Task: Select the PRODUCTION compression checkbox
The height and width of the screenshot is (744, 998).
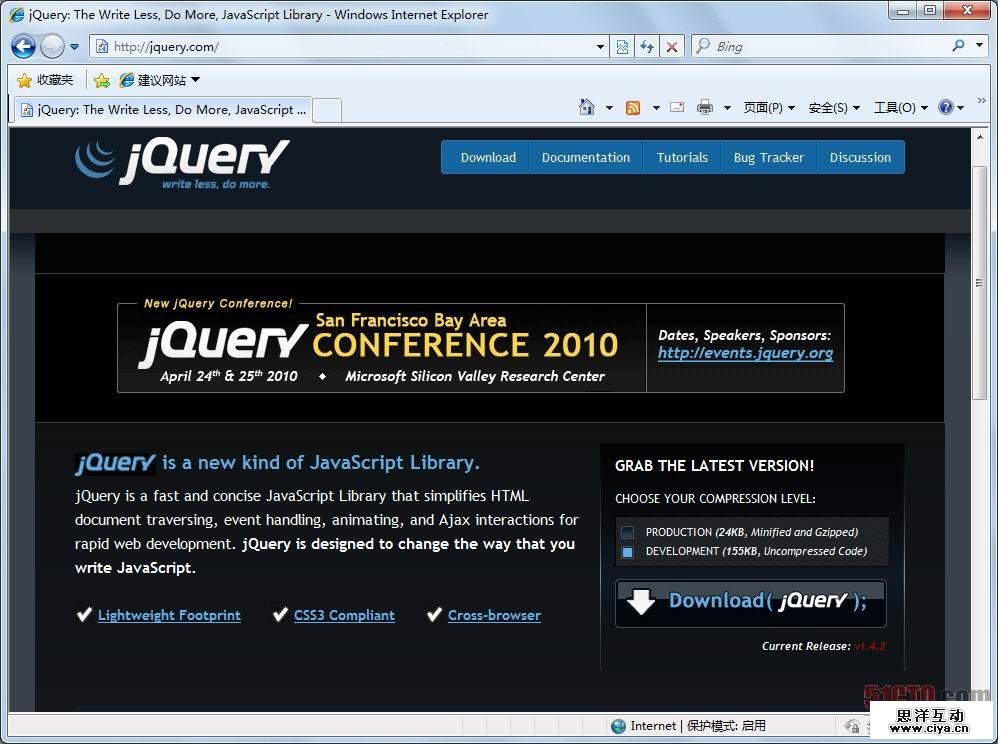Action: pos(627,532)
